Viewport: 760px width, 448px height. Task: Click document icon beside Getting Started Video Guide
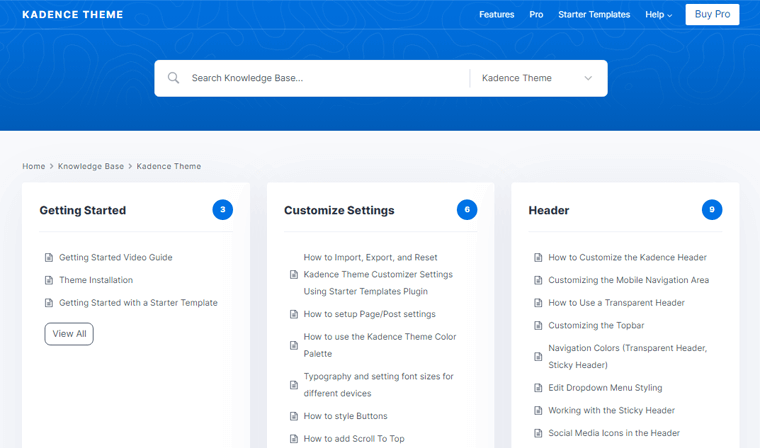click(x=49, y=258)
